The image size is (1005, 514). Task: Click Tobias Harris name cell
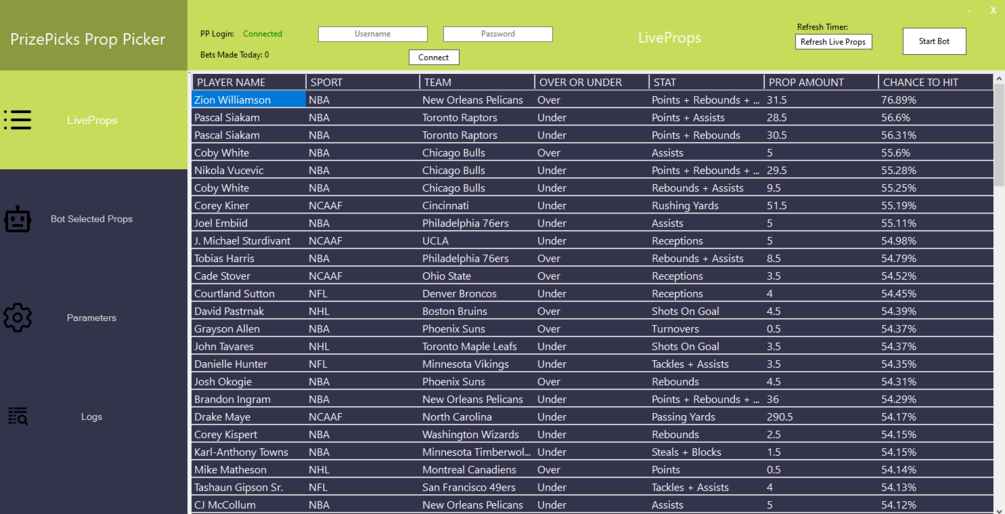coord(249,258)
